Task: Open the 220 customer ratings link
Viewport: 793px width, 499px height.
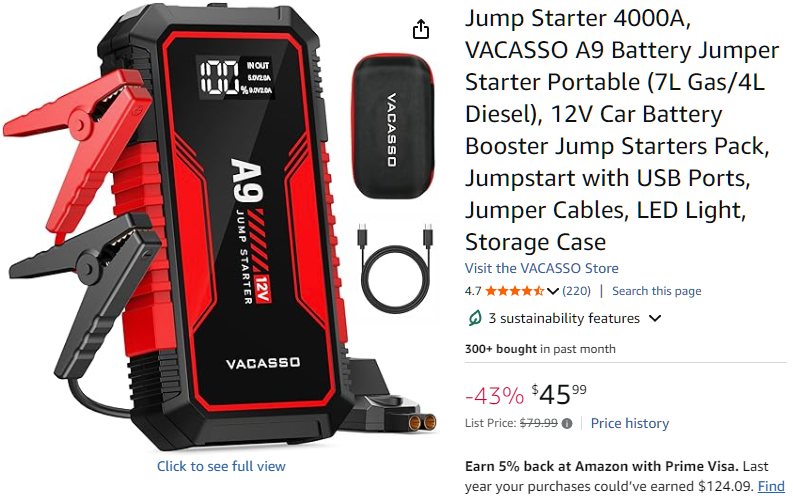Action: pos(577,291)
